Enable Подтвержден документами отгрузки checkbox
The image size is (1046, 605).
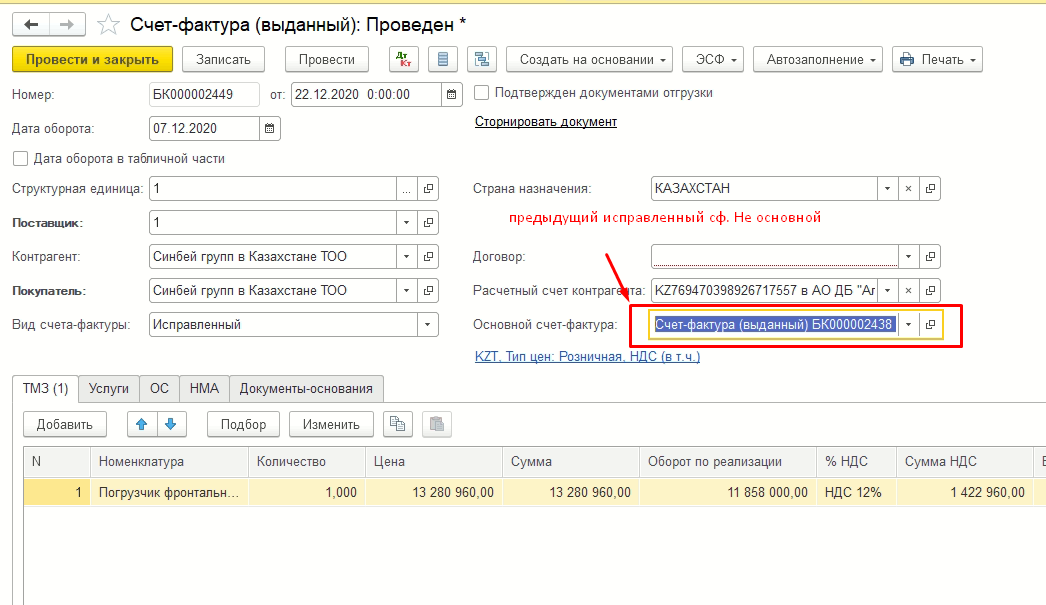[482, 93]
